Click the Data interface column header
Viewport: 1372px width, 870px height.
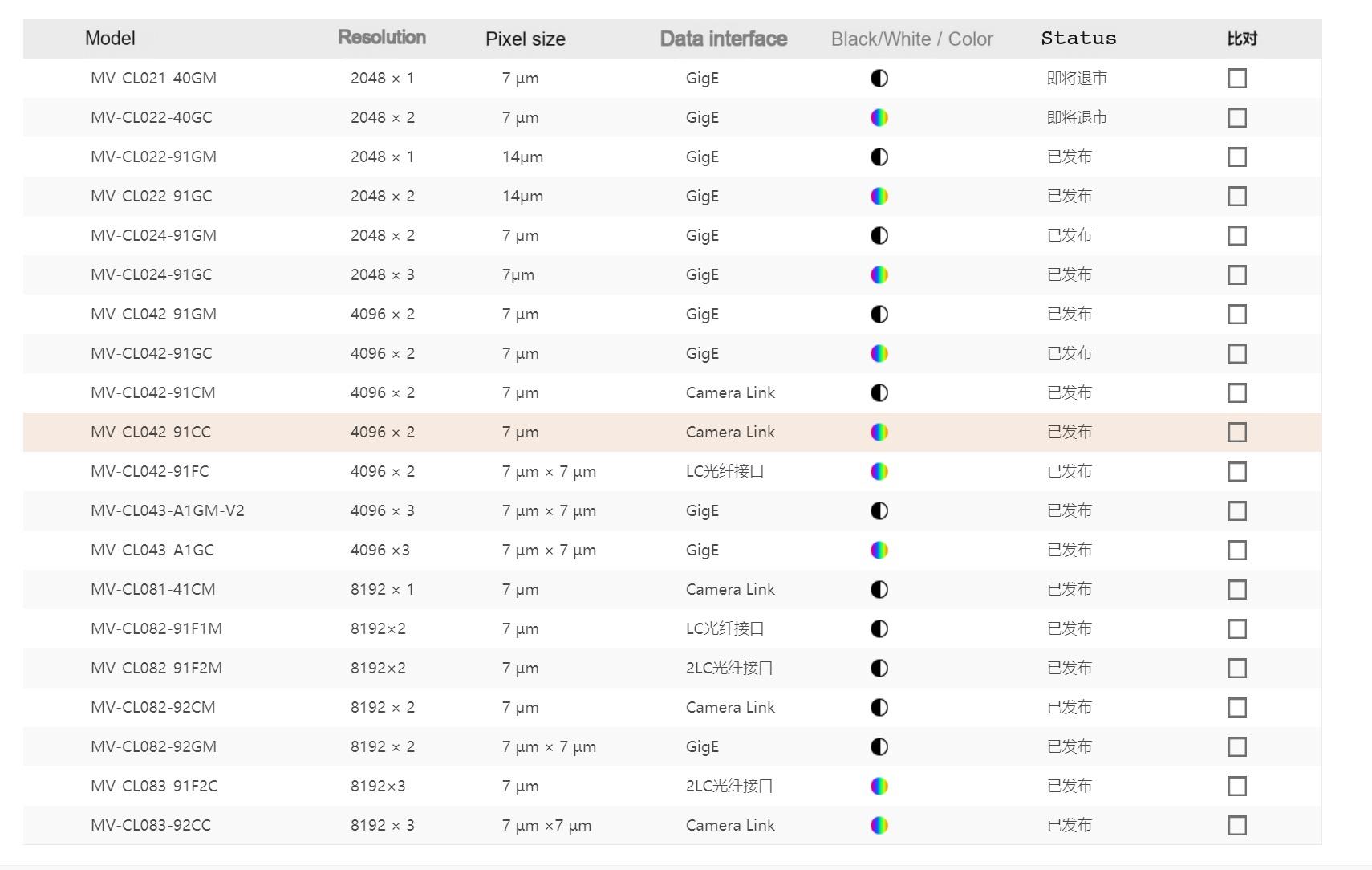[723, 39]
